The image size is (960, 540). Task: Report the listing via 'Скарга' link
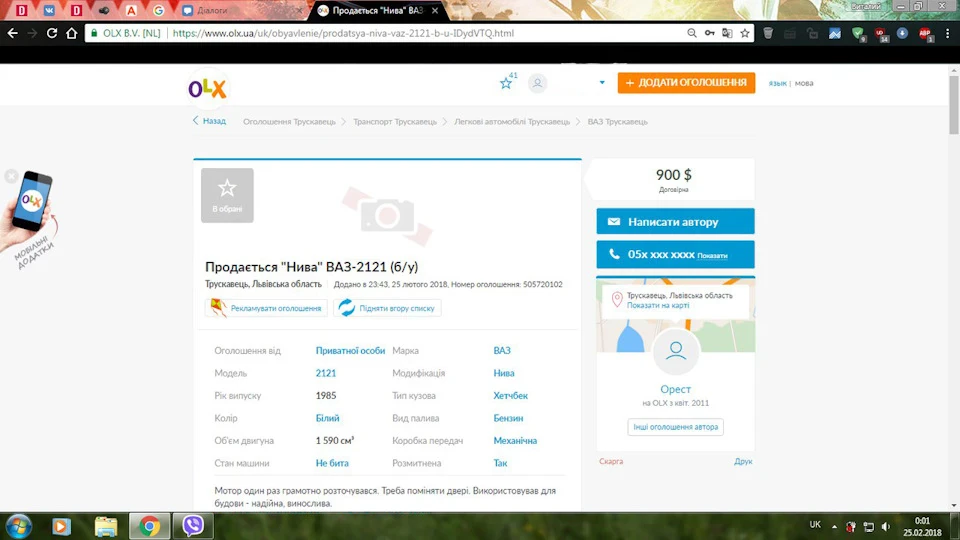(x=611, y=462)
